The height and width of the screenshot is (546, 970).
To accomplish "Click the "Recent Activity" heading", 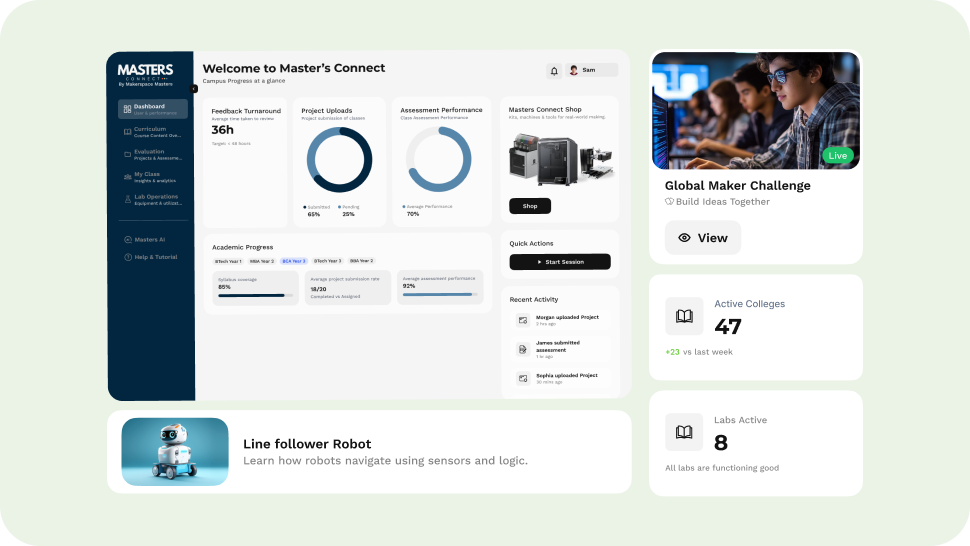I will [534, 299].
